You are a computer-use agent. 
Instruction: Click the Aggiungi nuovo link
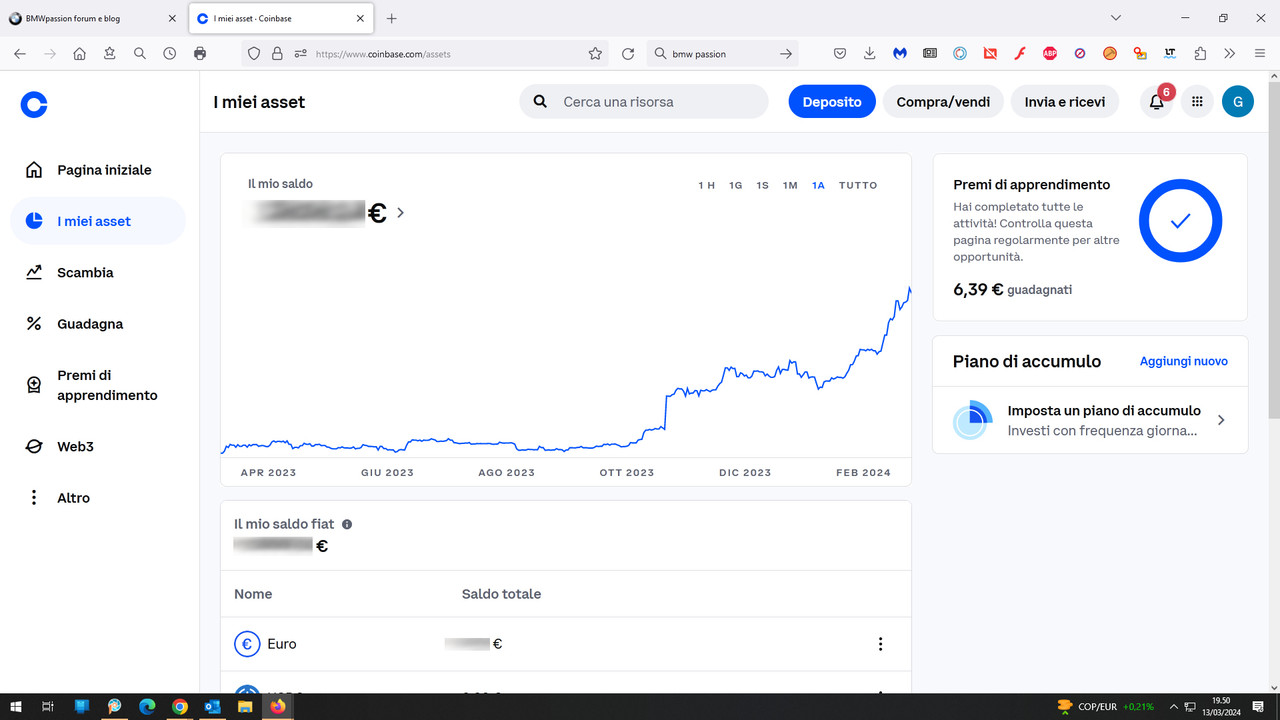[x=1184, y=361]
